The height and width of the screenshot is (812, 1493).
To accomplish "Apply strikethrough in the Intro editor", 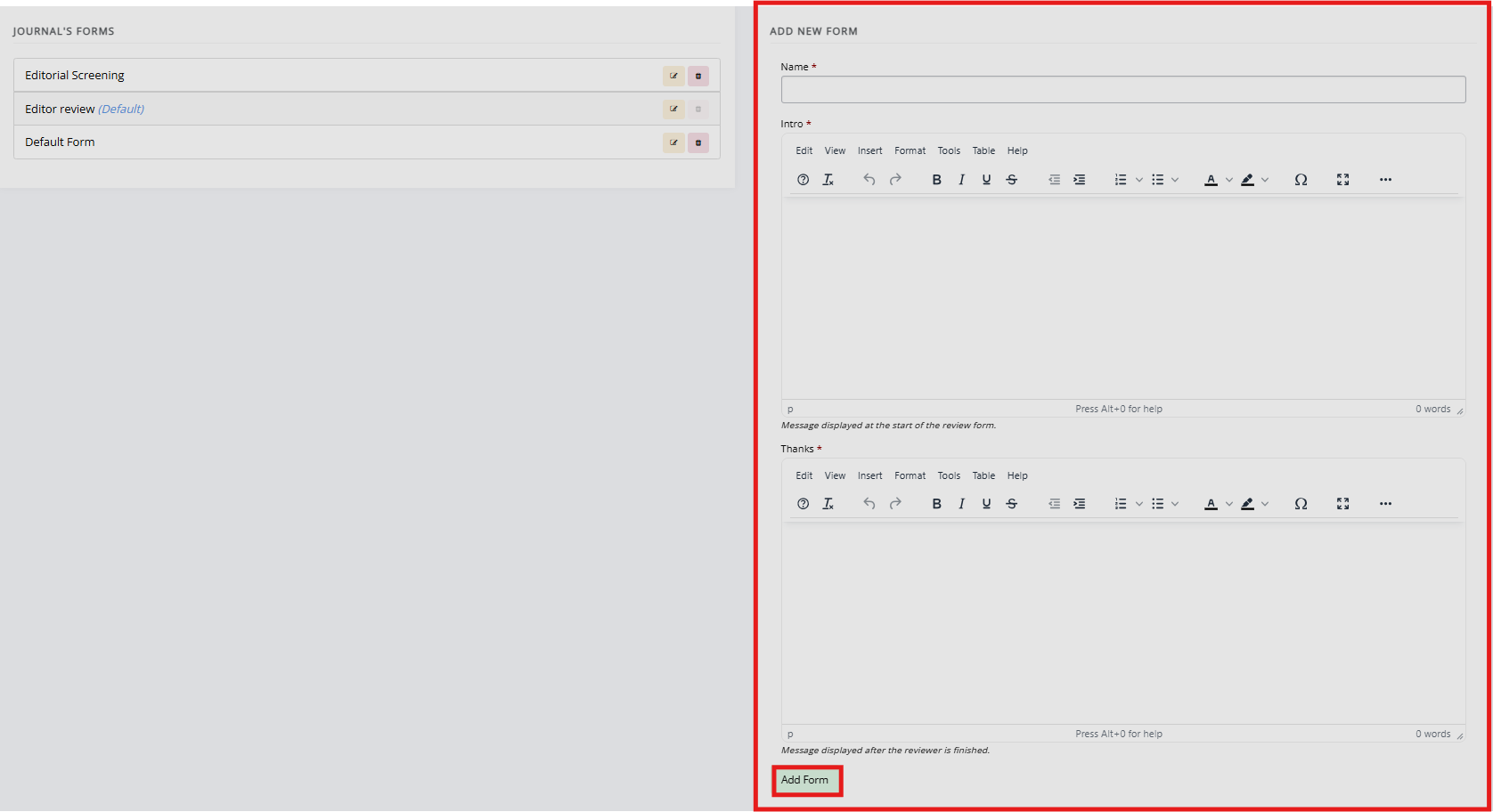I will [1011, 180].
